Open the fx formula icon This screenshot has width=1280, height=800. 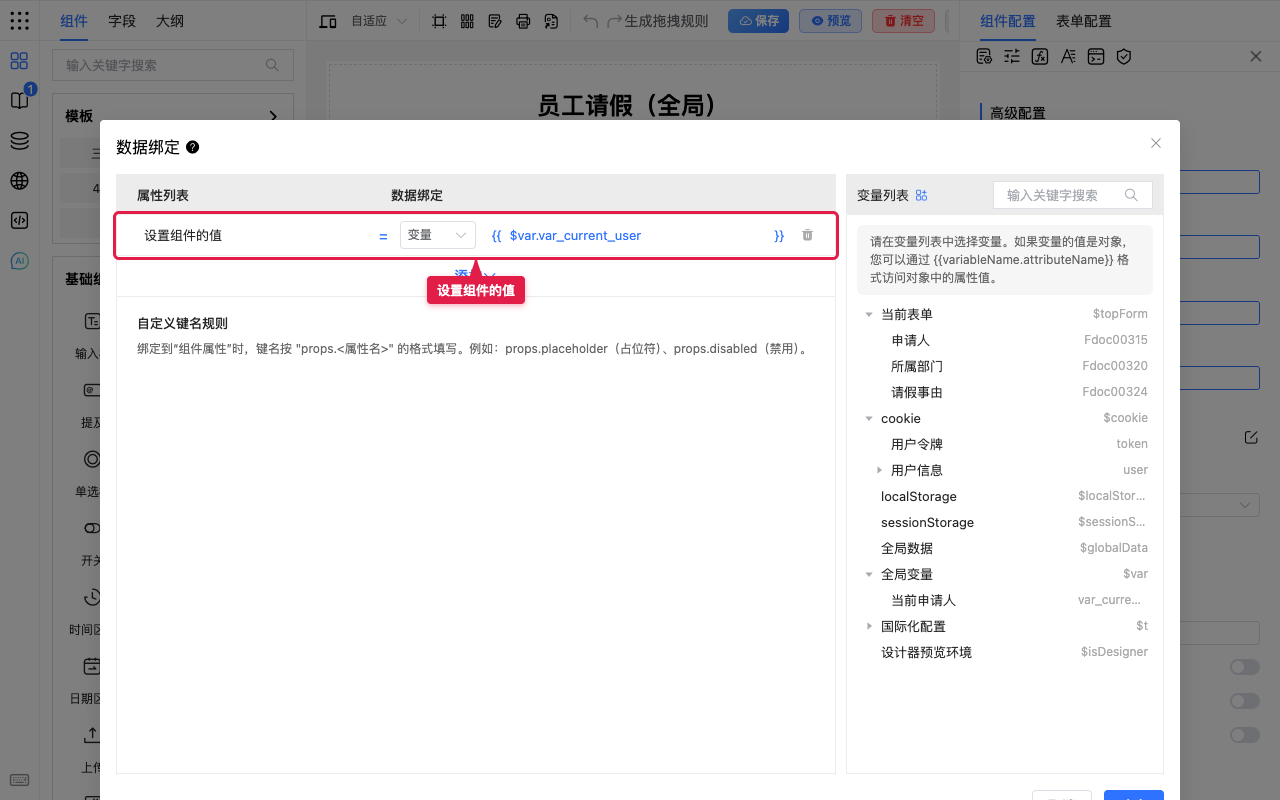coord(1040,56)
